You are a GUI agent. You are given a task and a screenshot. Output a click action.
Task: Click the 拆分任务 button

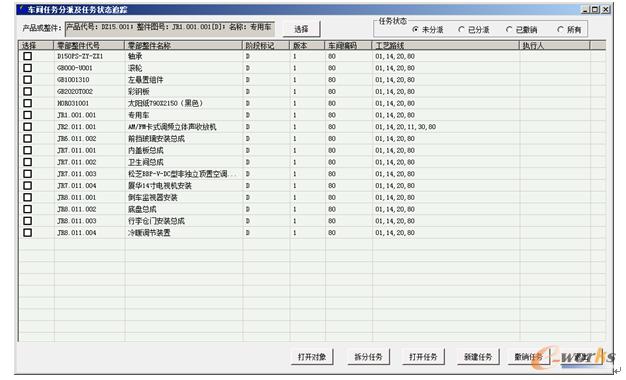[x=368, y=357]
